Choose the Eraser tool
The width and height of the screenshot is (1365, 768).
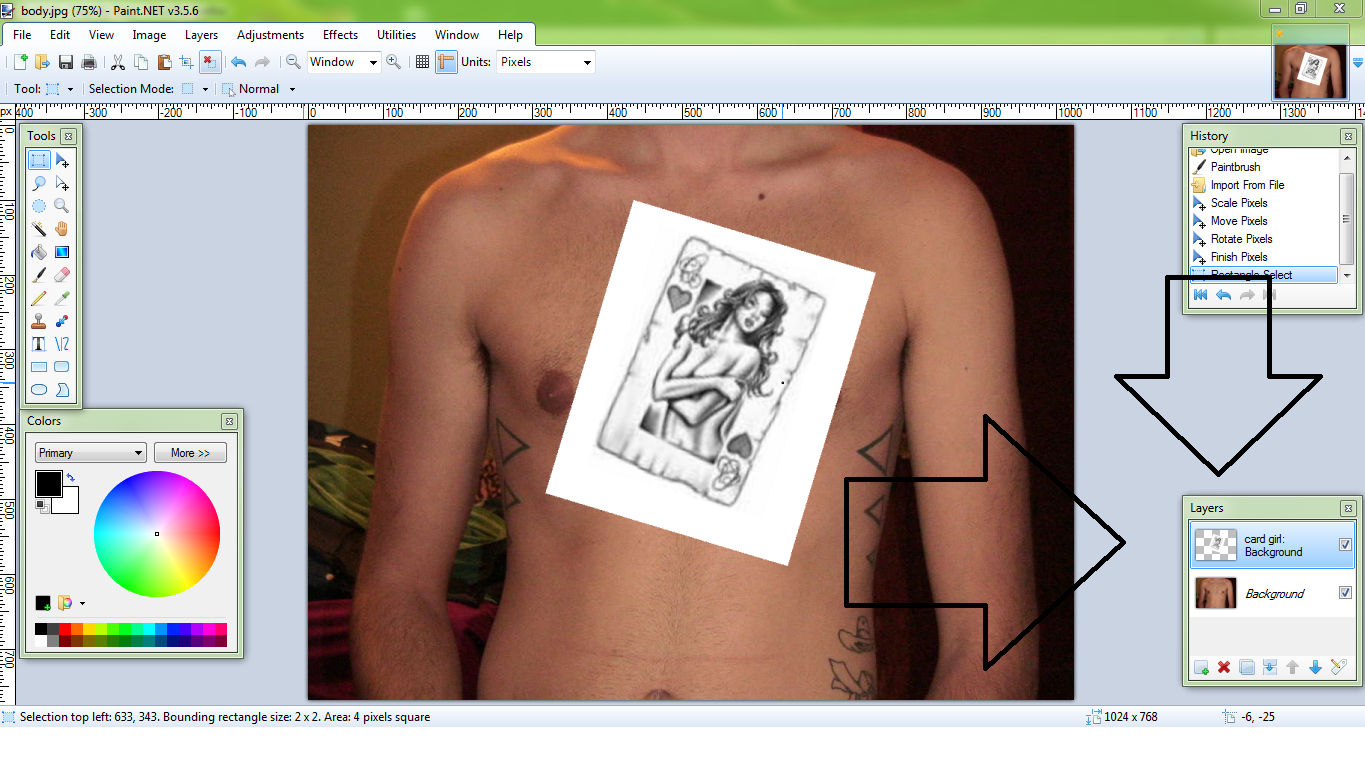click(x=62, y=275)
